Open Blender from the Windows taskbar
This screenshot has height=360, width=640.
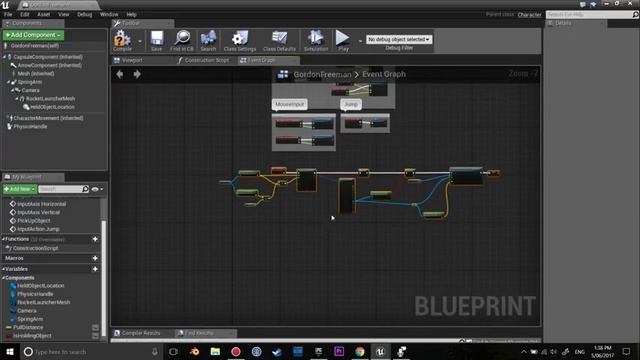(x=194, y=351)
